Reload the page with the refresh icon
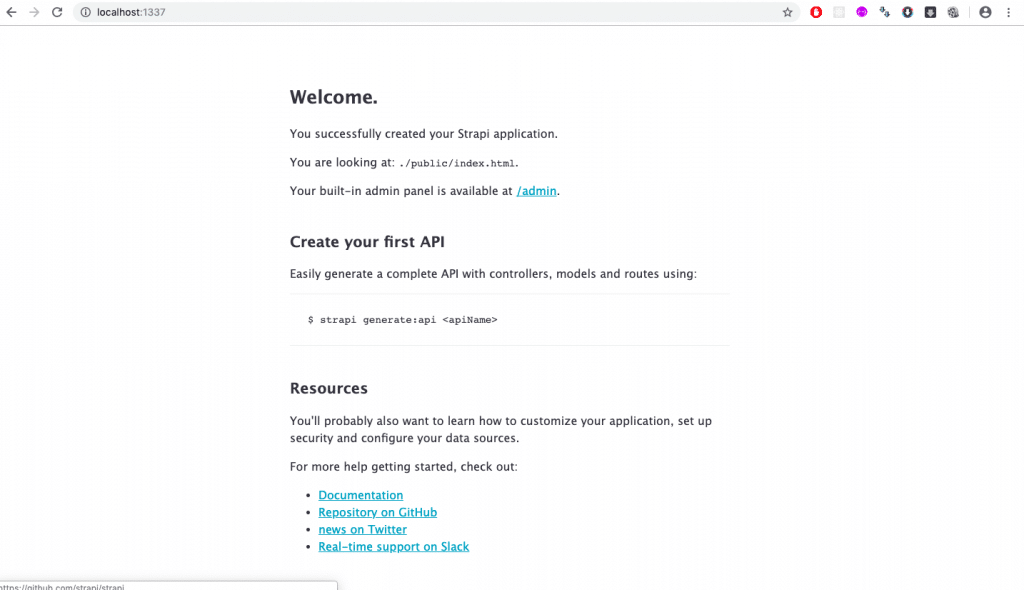 tap(56, 13)
